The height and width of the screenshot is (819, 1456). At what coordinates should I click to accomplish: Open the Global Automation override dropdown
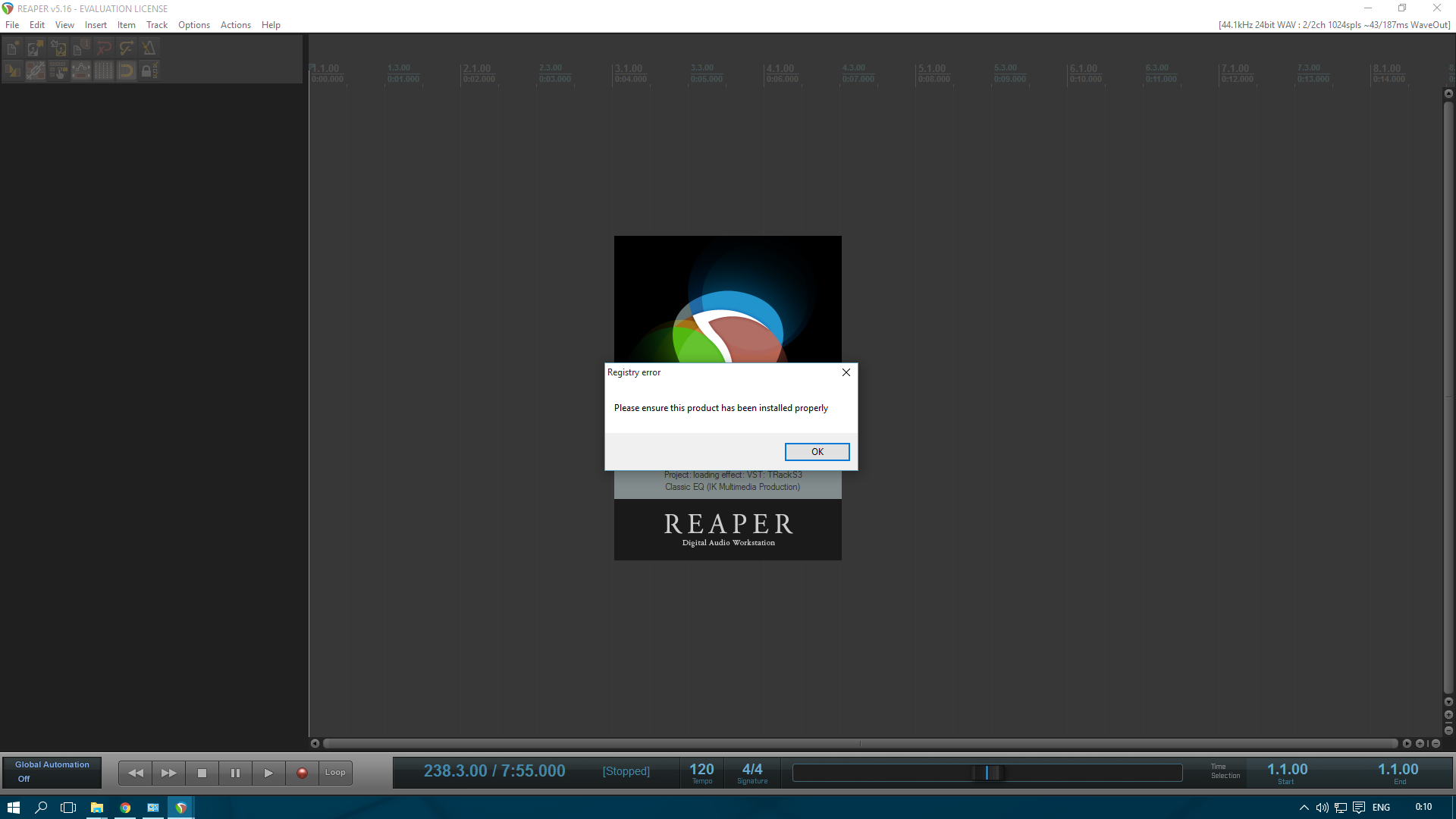point(52,772)
